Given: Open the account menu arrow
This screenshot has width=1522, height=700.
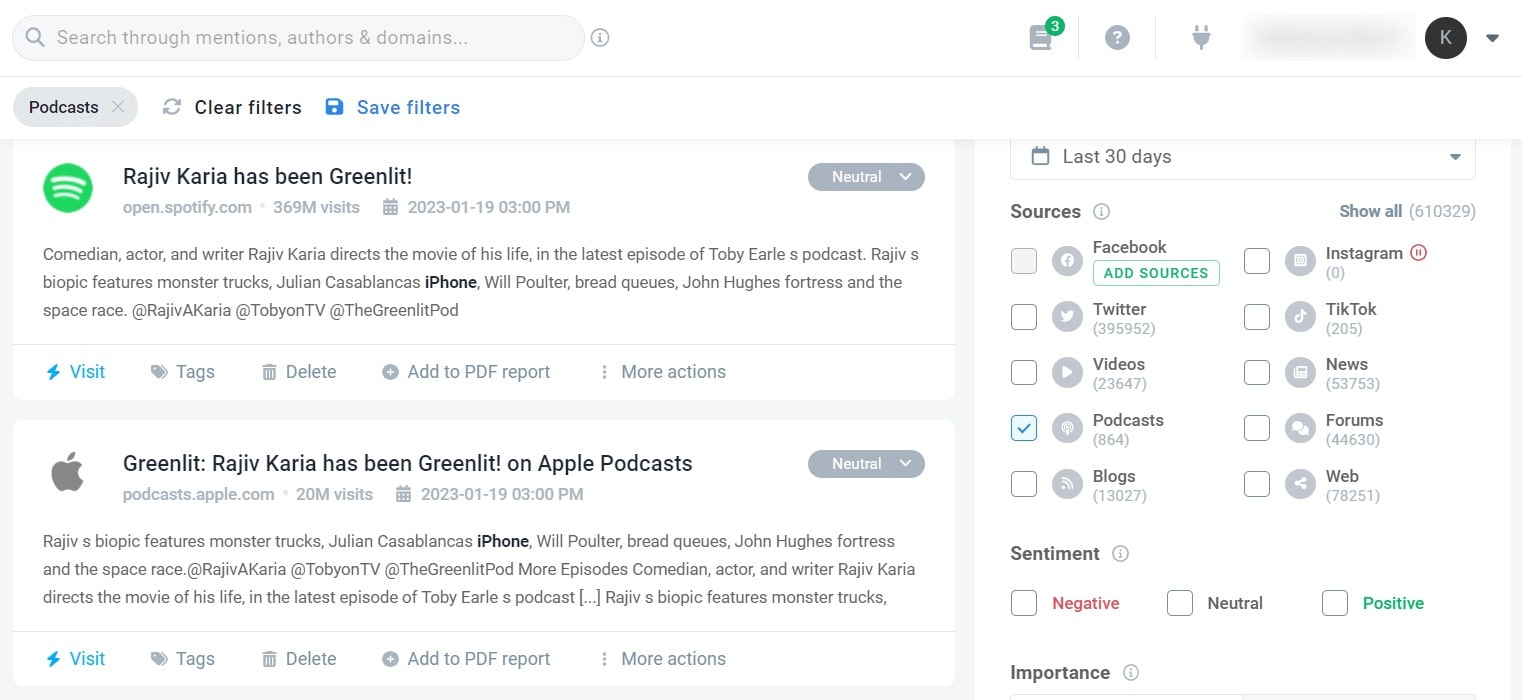Looking at the screenshot, I should coord(1492,38).
